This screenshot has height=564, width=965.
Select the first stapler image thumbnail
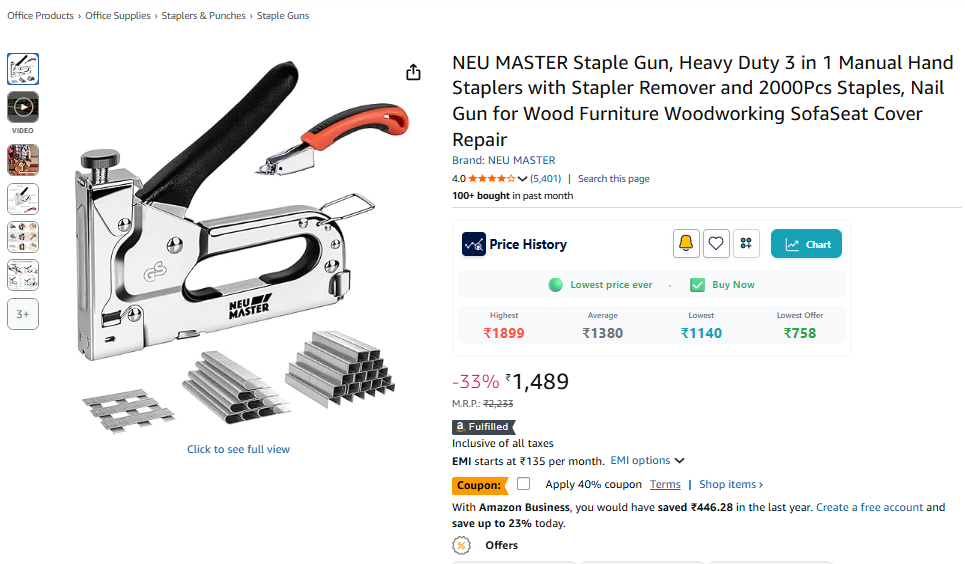tap(23, 69)
